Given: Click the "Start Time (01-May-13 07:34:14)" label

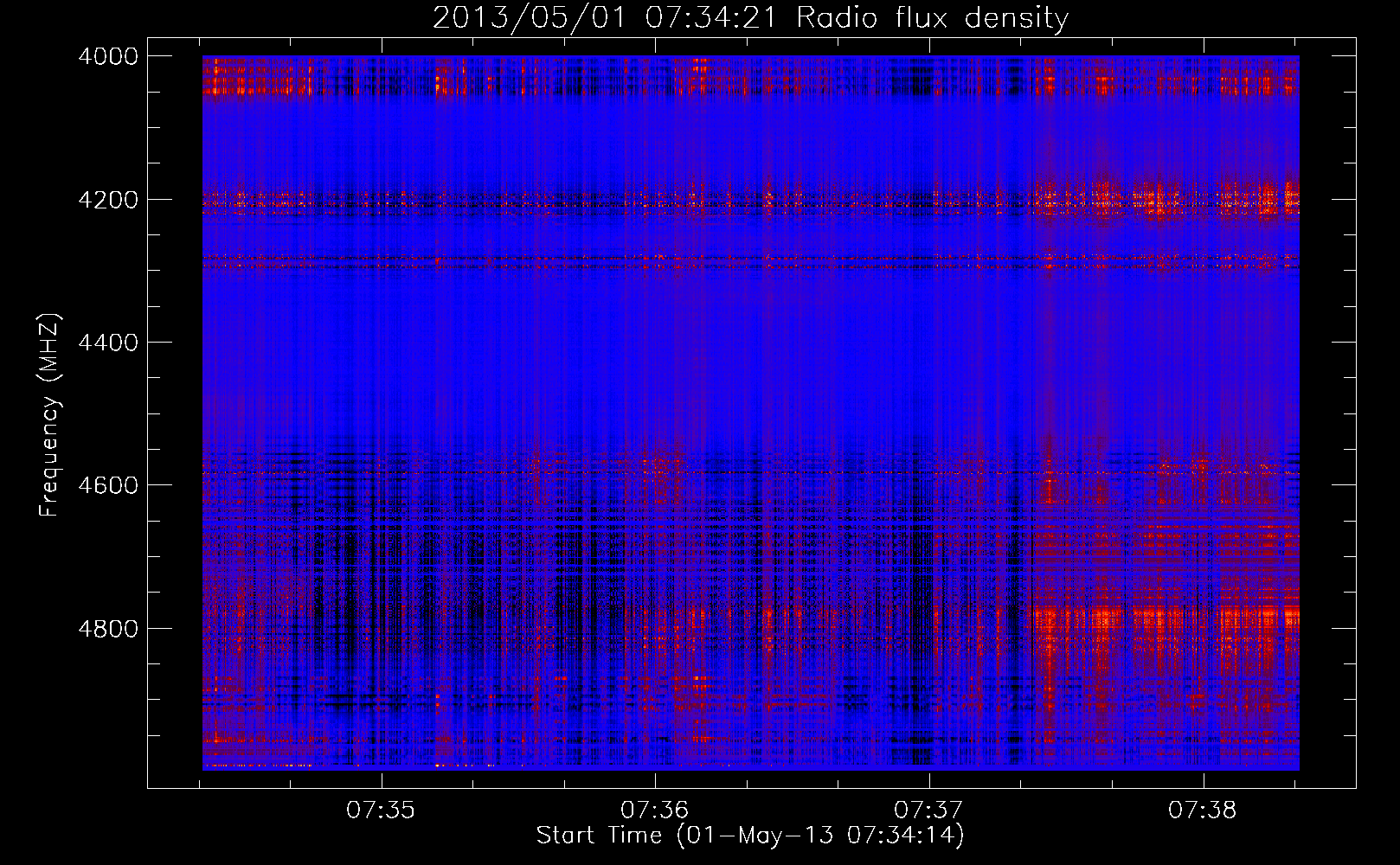Looking at the screenshot, I should click(750, 836).
